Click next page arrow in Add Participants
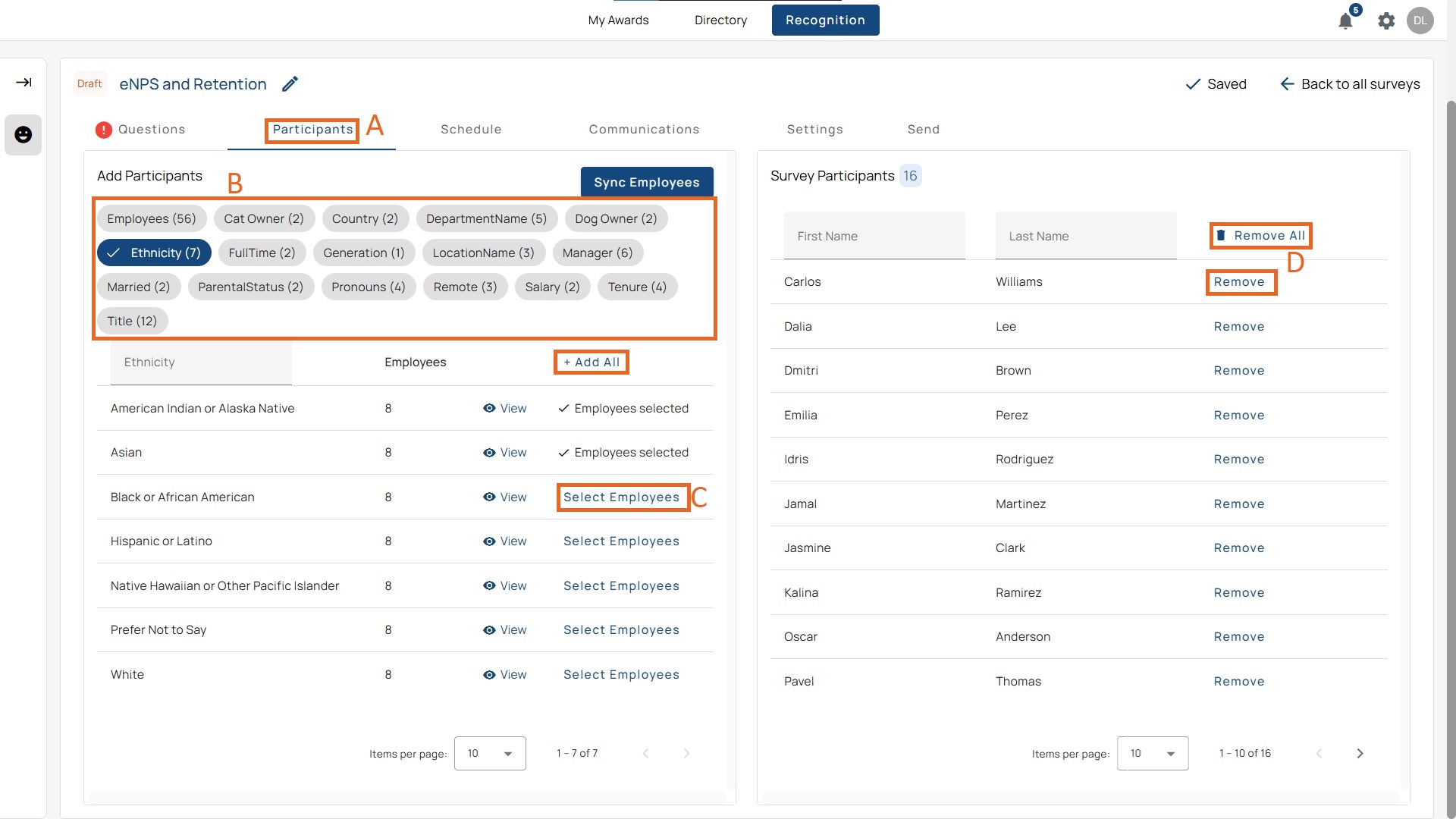1456x819 pixels. [686, 753]
